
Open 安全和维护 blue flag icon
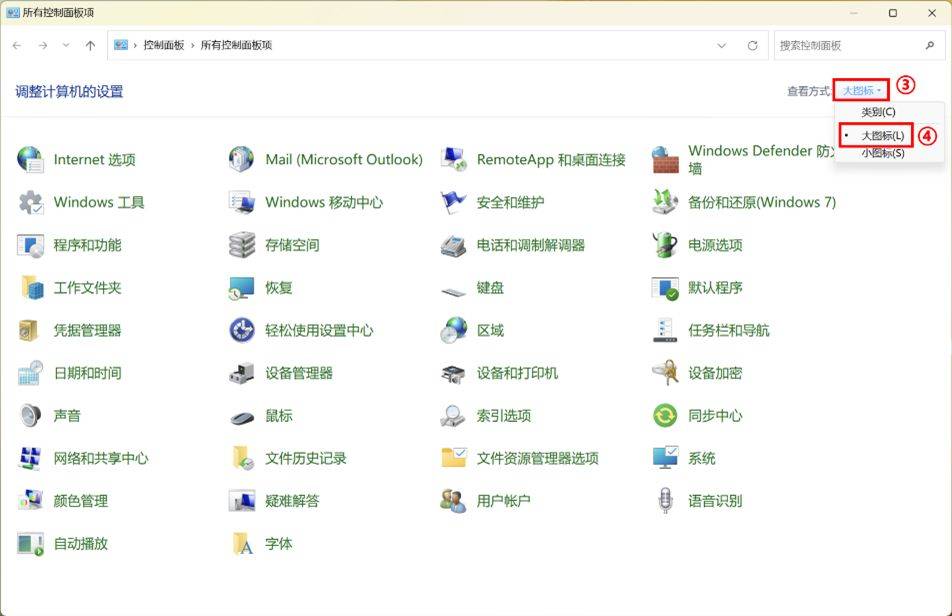coord(454,202)
